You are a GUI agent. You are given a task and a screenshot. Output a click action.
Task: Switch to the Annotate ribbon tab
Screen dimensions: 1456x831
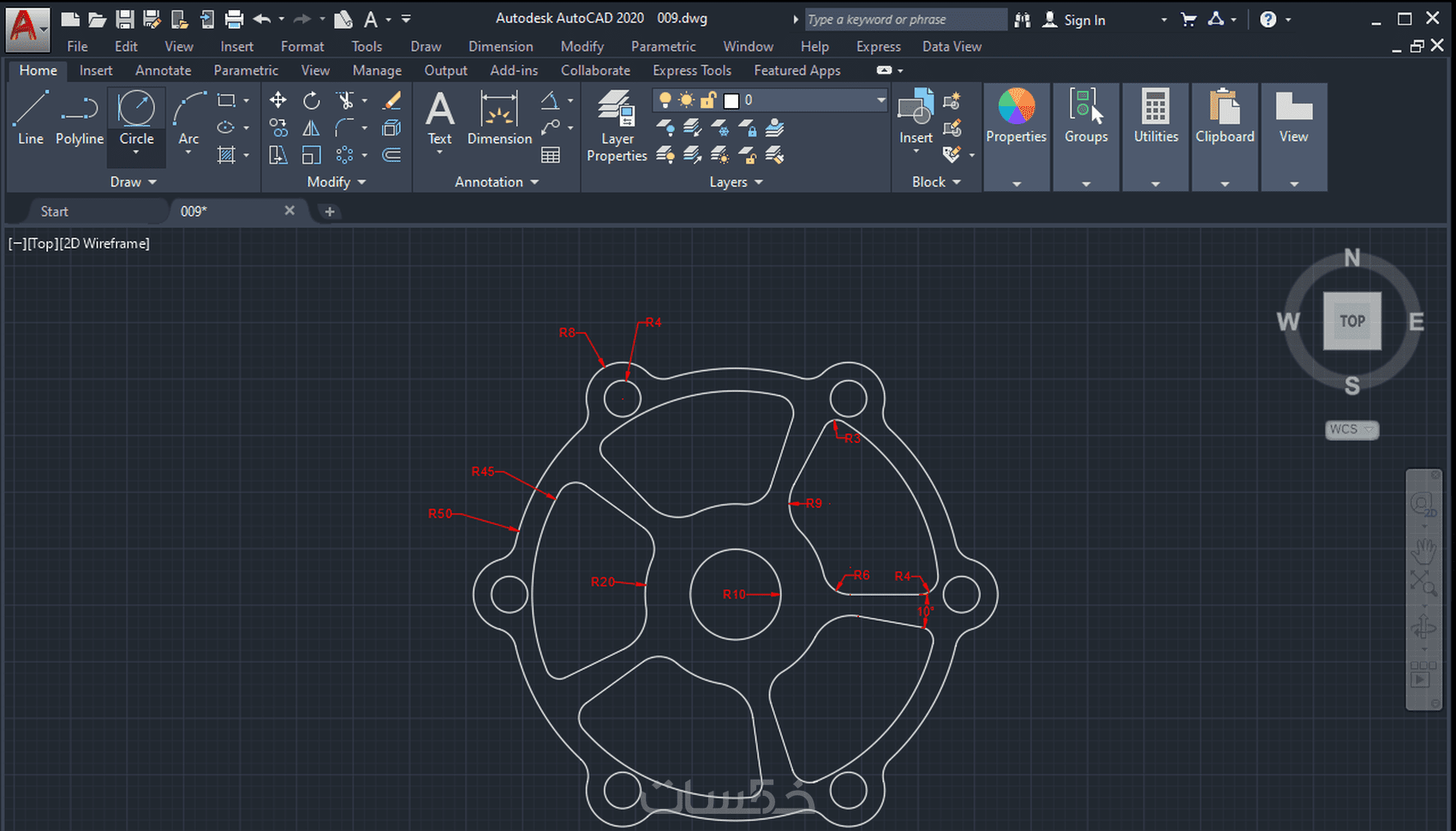[x=163, y=70]
